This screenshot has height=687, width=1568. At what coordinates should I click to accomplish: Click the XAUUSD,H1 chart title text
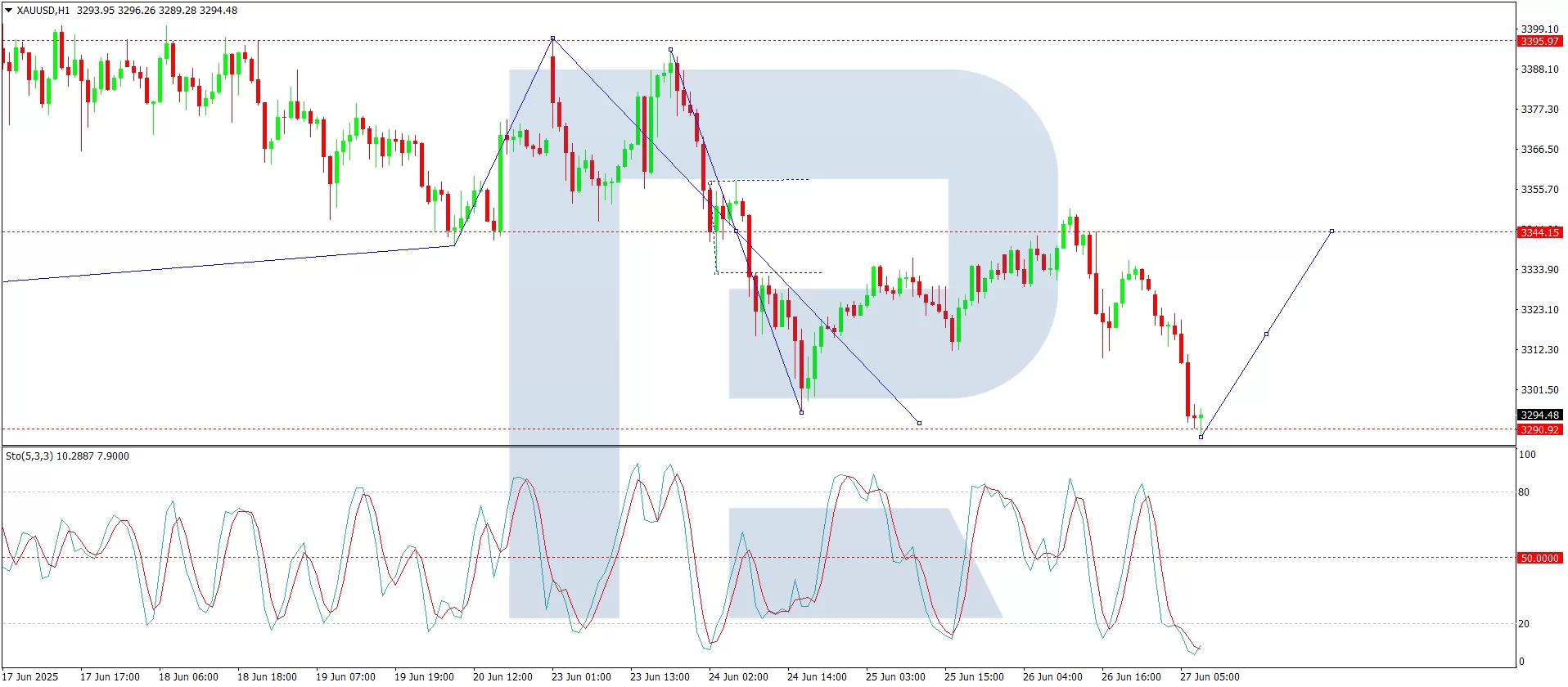click(x=43, y=11)
